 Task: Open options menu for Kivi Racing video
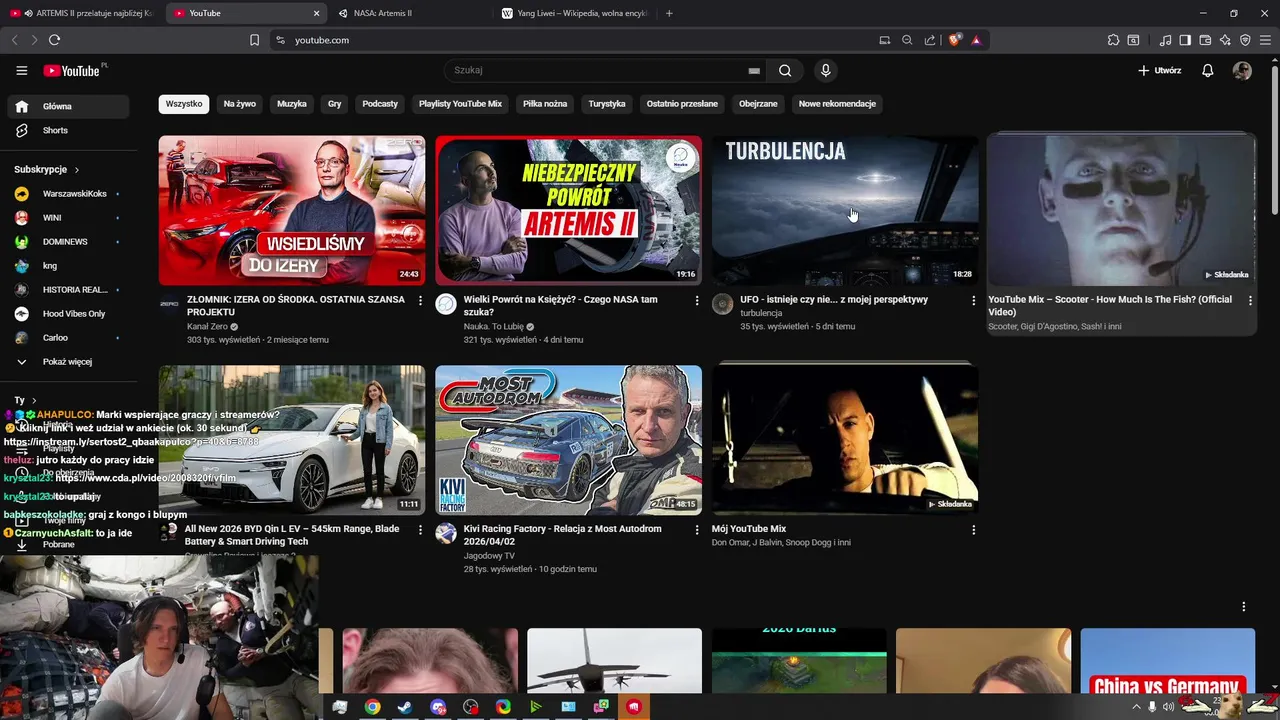(697, 530)
